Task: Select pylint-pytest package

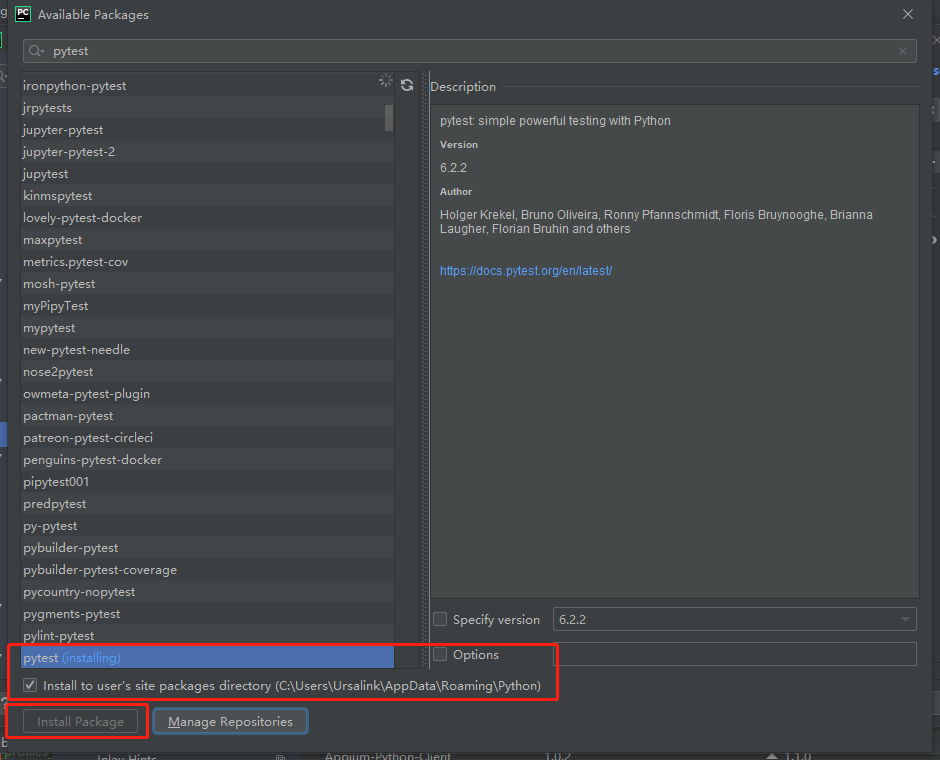Action: point(207,635)
